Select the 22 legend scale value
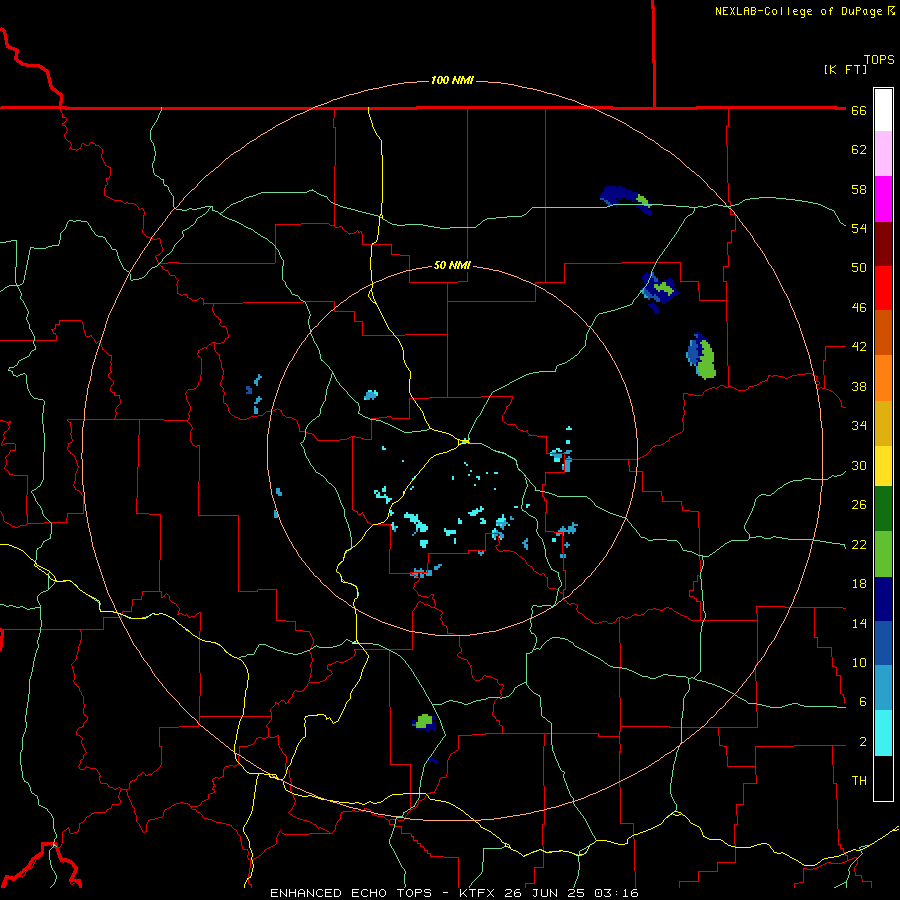Viewport: 900px width, 900px height. click(859, 544)
